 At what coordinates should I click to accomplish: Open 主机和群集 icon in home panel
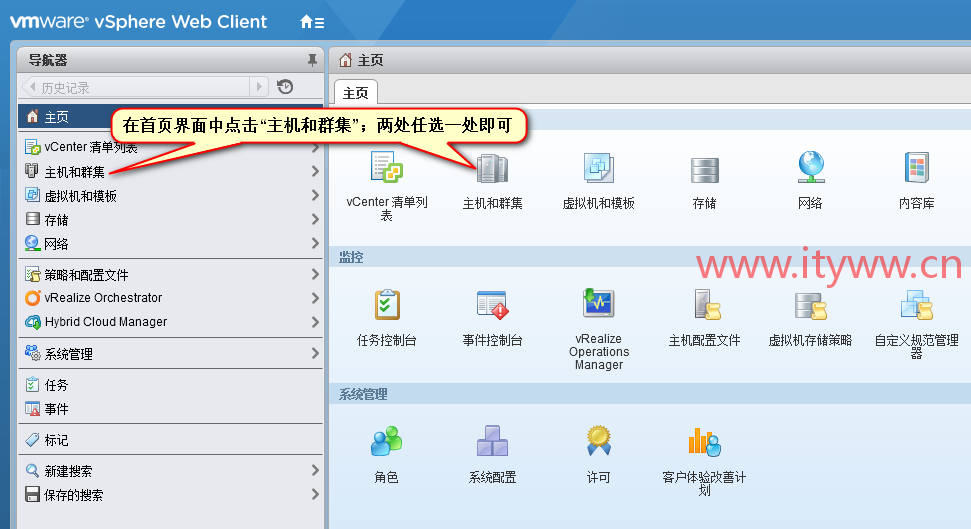pos(492,168)
